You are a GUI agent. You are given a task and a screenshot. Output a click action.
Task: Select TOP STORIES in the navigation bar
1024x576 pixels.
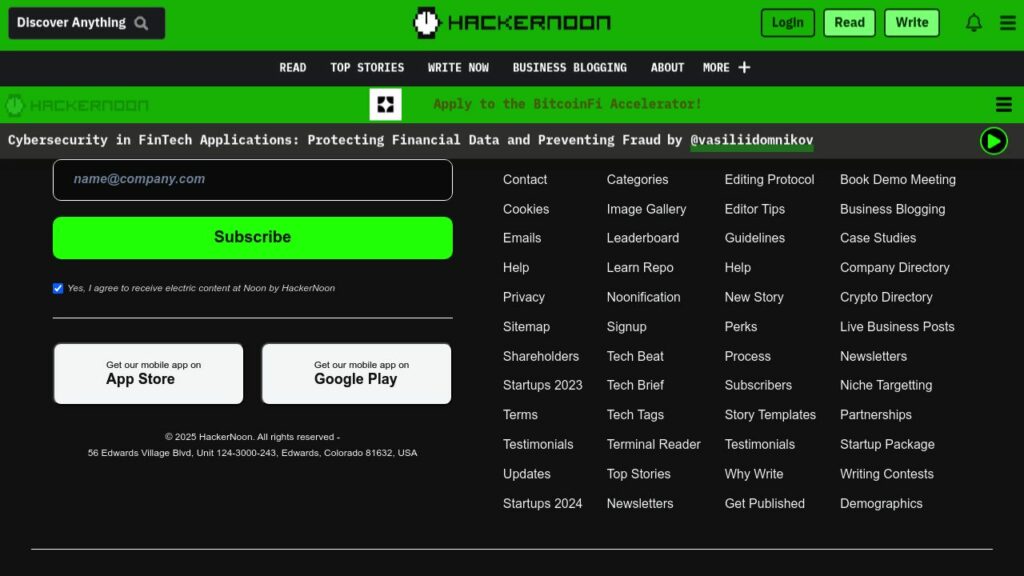coord(367,68)
